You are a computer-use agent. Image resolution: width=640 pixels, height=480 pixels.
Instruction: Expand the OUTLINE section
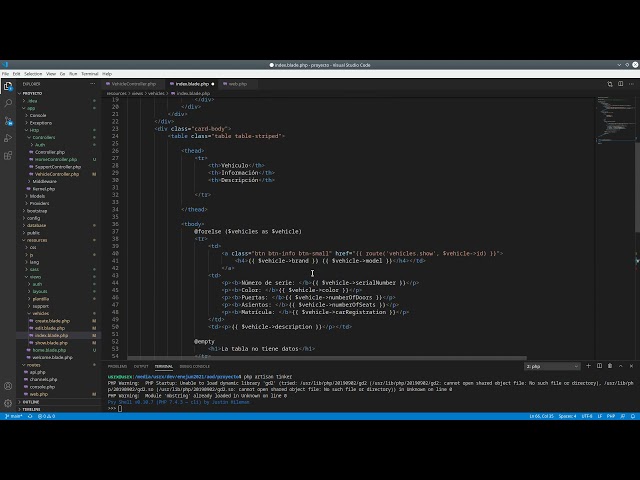click(x=30, y=402)
